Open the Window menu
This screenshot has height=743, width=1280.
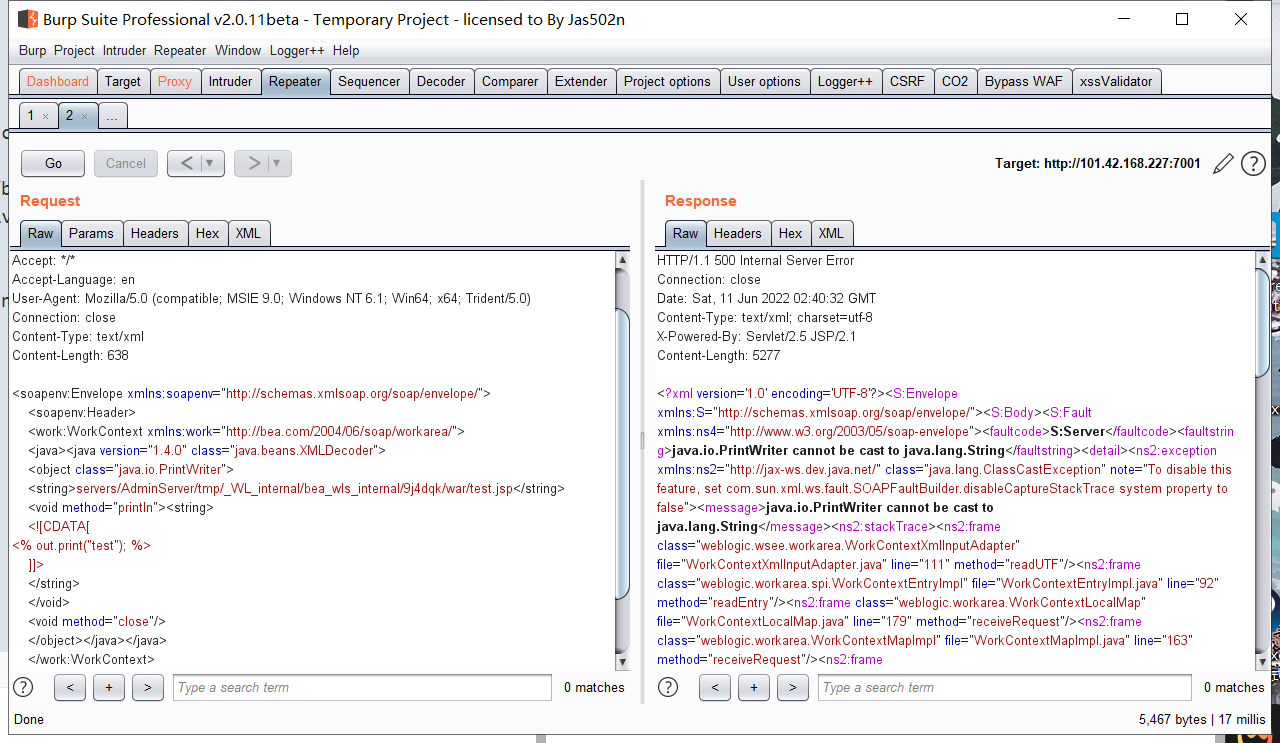point(238,50)
